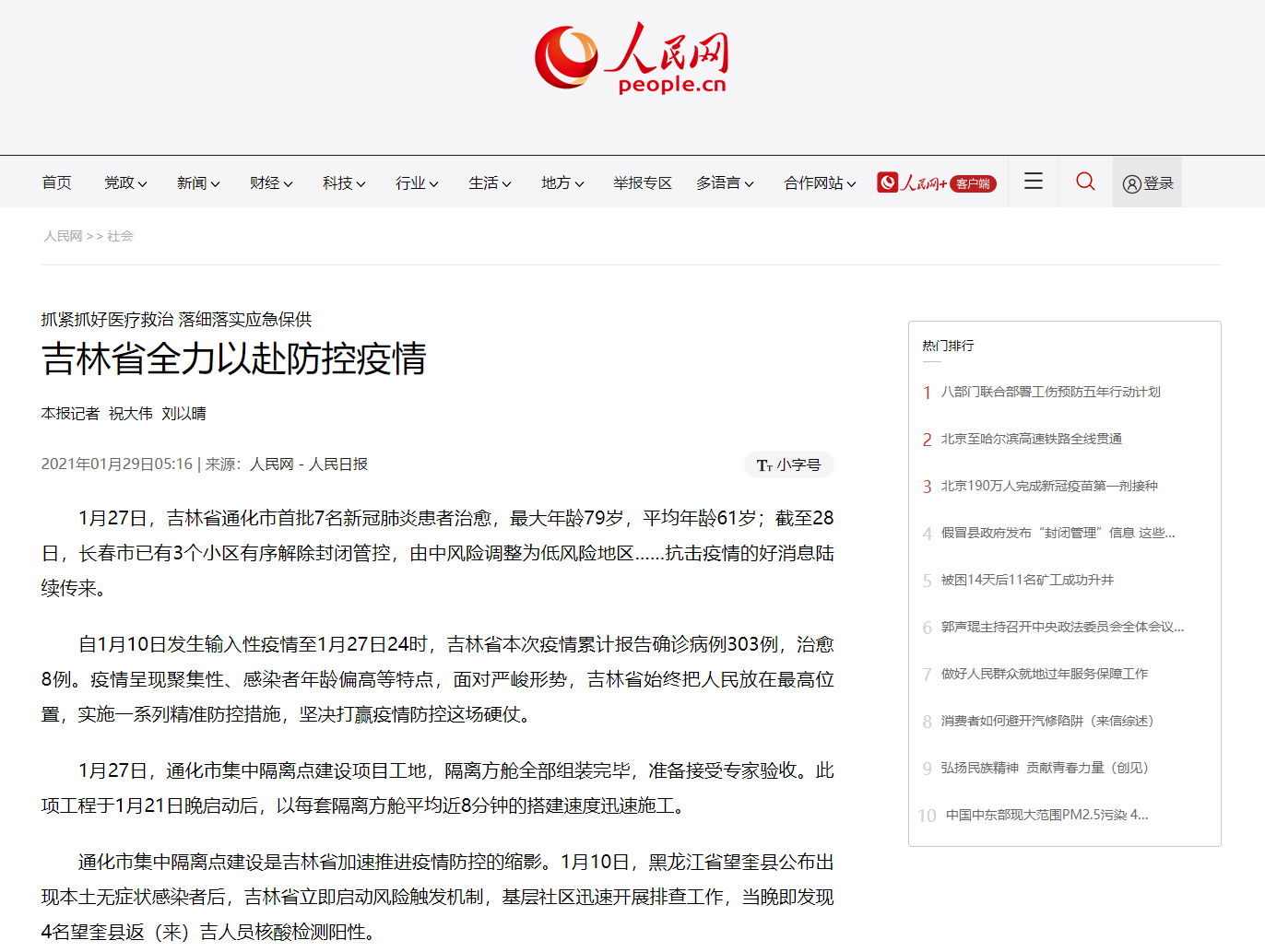Screen dimensions: 1265x952
Task: Open ranking item 郭声琨主持召开中央政法委员会全体会议
Action: (x=1062, y=627)
